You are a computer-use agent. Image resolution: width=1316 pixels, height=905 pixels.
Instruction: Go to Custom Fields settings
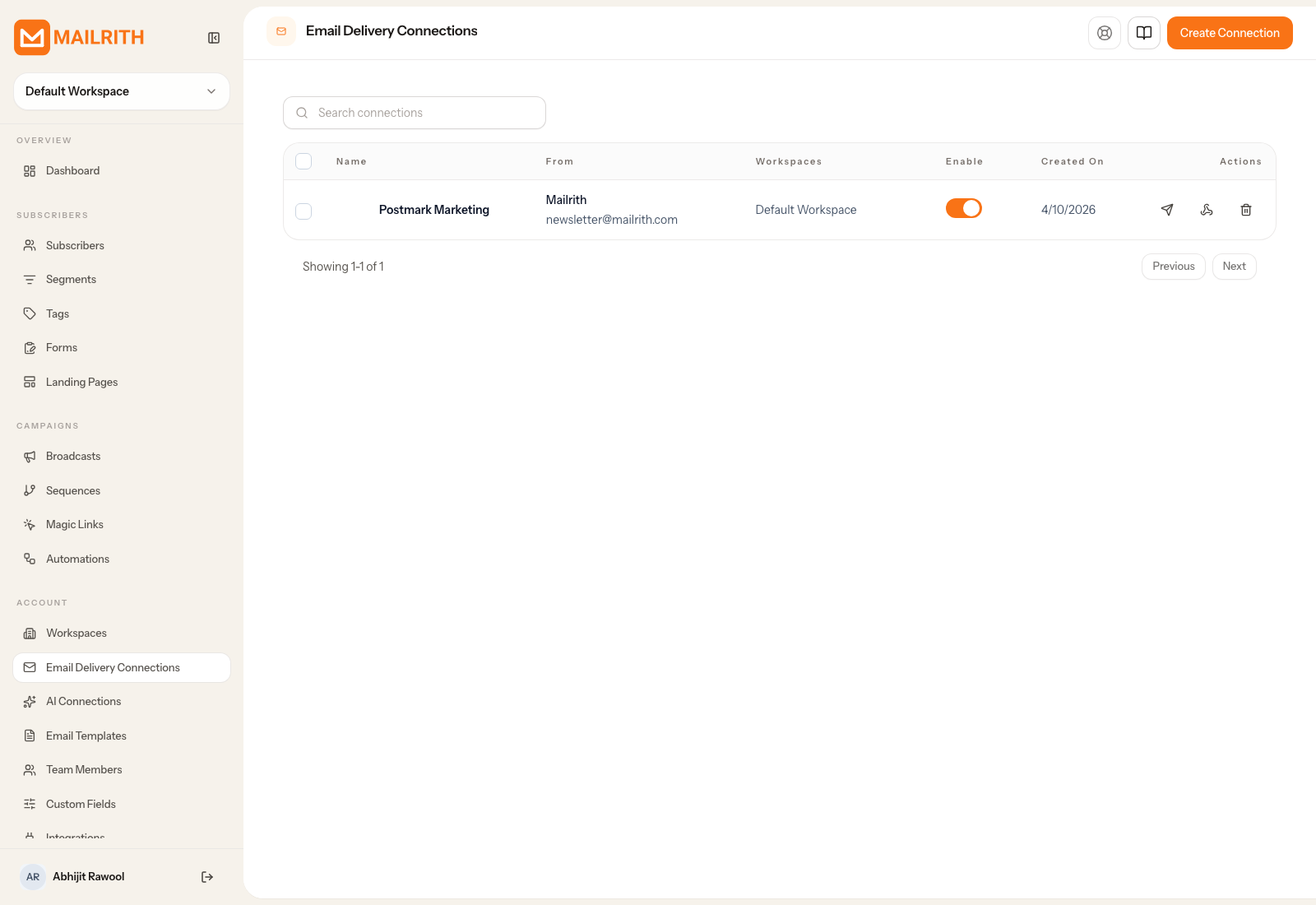pos(122,804)
